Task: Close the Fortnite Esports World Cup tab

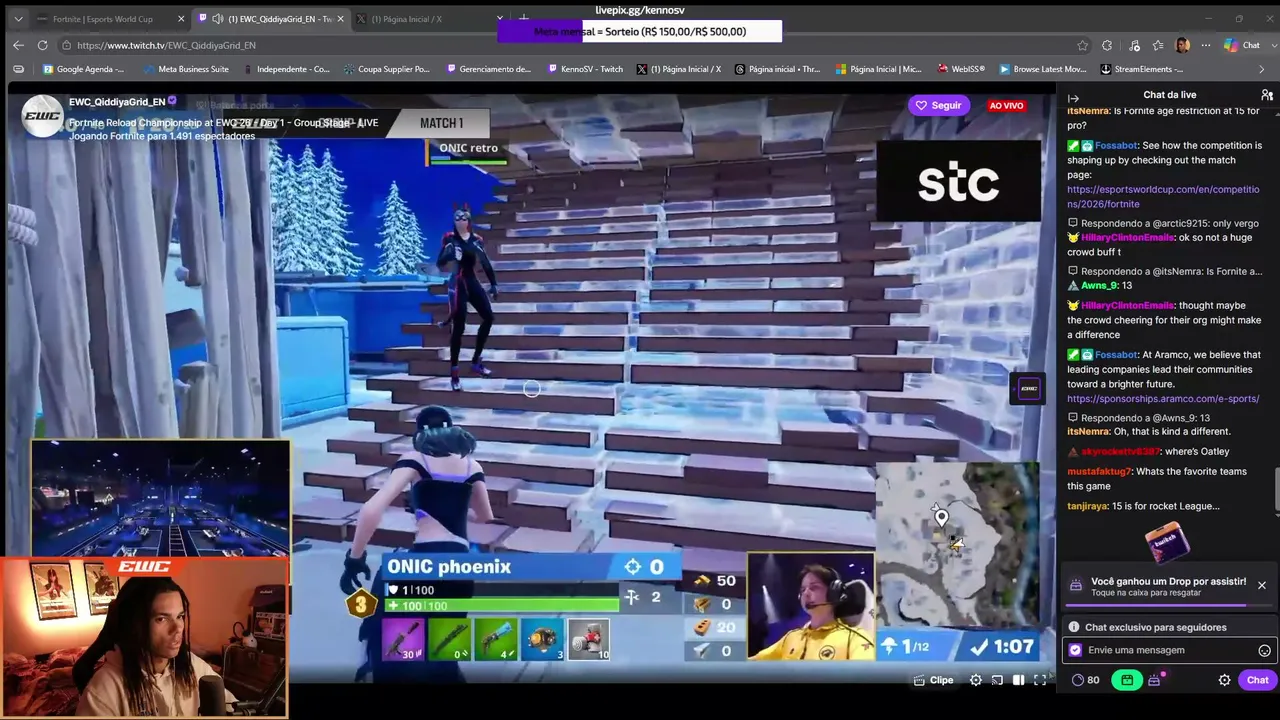Action: pyautogui.click(x=181, y=19)
